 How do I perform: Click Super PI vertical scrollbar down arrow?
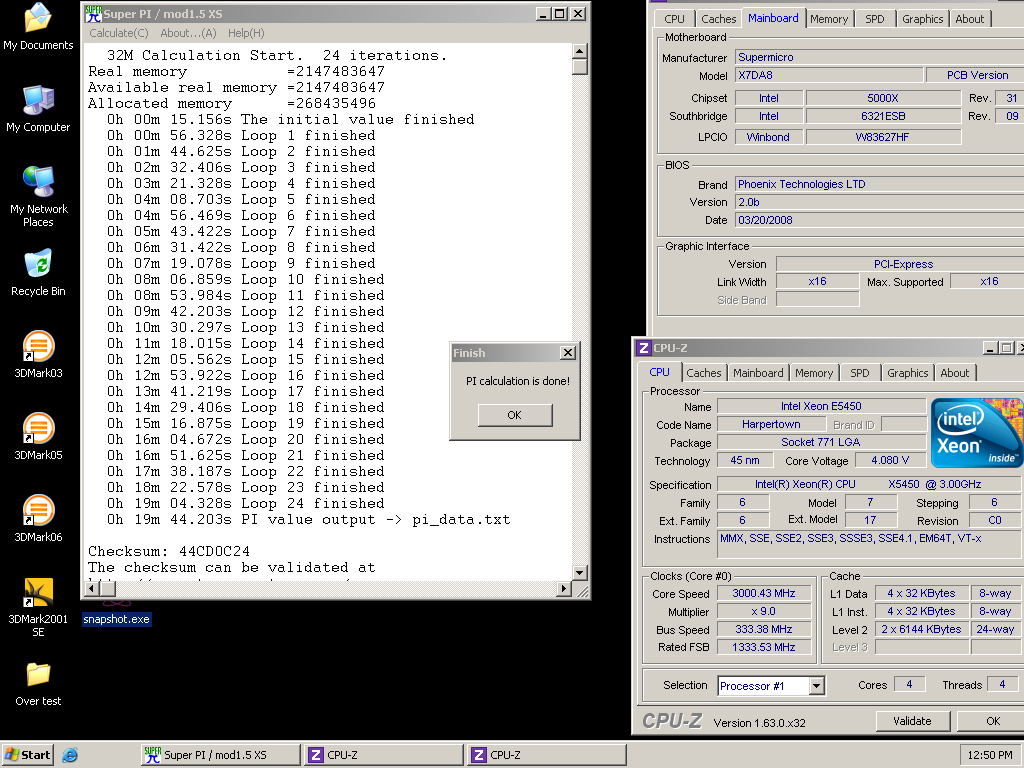[579, 573]
